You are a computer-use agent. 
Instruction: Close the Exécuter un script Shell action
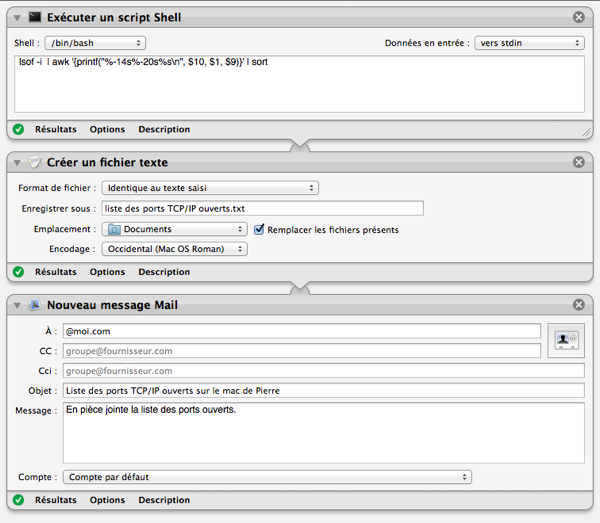click(x=579, y=18)
